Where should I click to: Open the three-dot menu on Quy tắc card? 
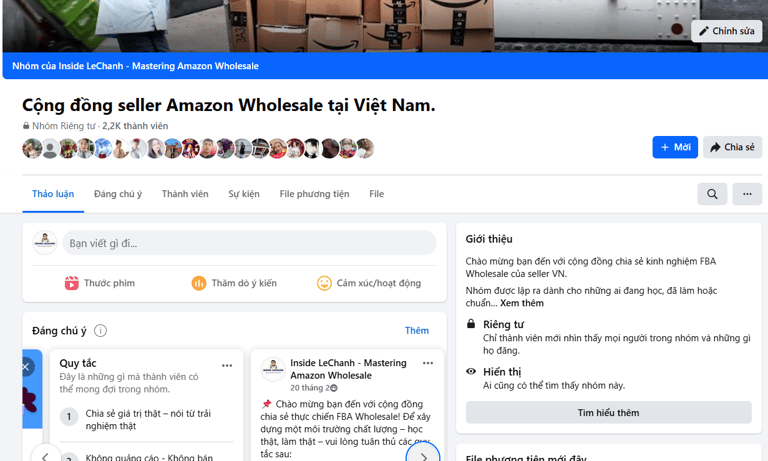tap(227, 365)
